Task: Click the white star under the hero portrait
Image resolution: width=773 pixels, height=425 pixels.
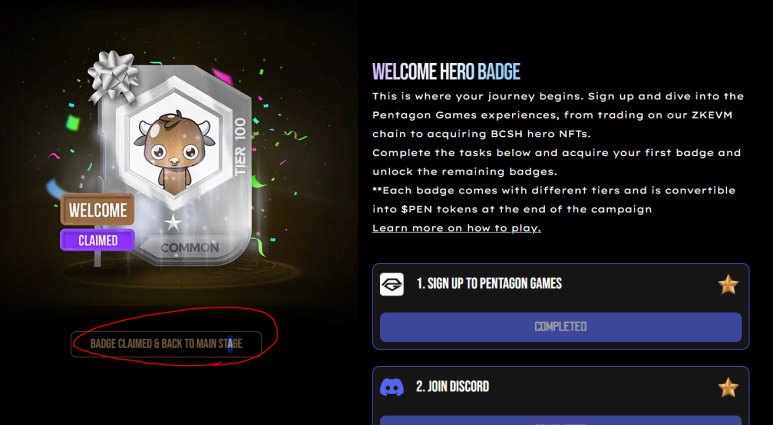Action: 173,223
